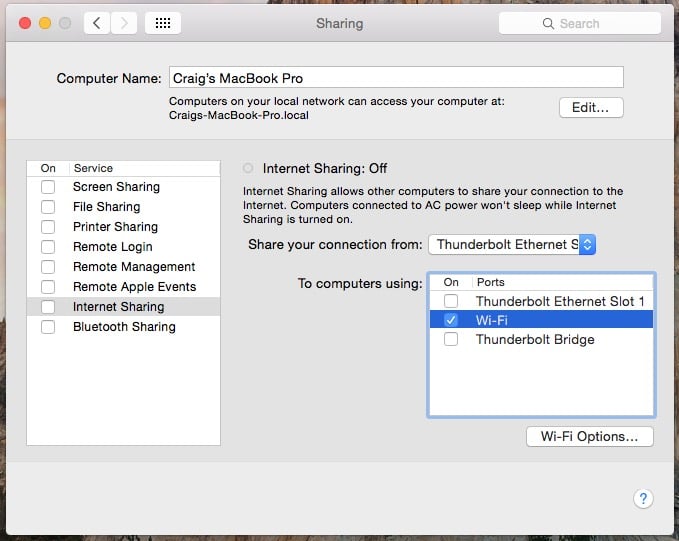Minimize the Sharing window
679x541 pixels.
(45, 23)
